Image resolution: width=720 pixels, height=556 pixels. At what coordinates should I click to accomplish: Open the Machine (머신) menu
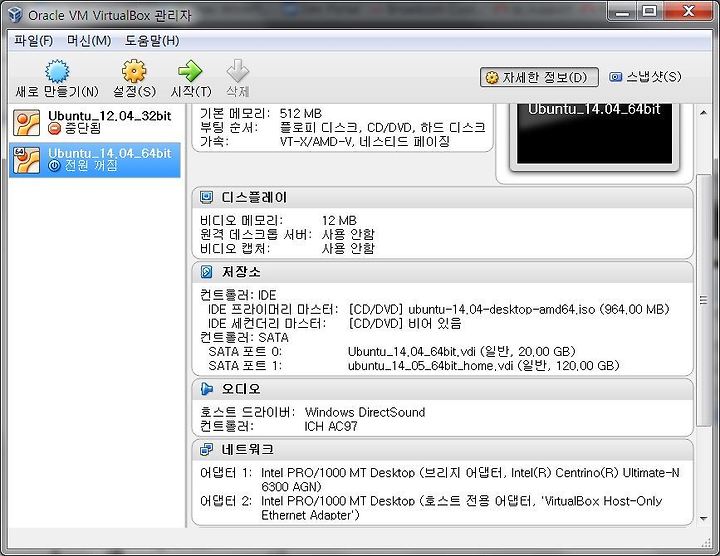89,41
